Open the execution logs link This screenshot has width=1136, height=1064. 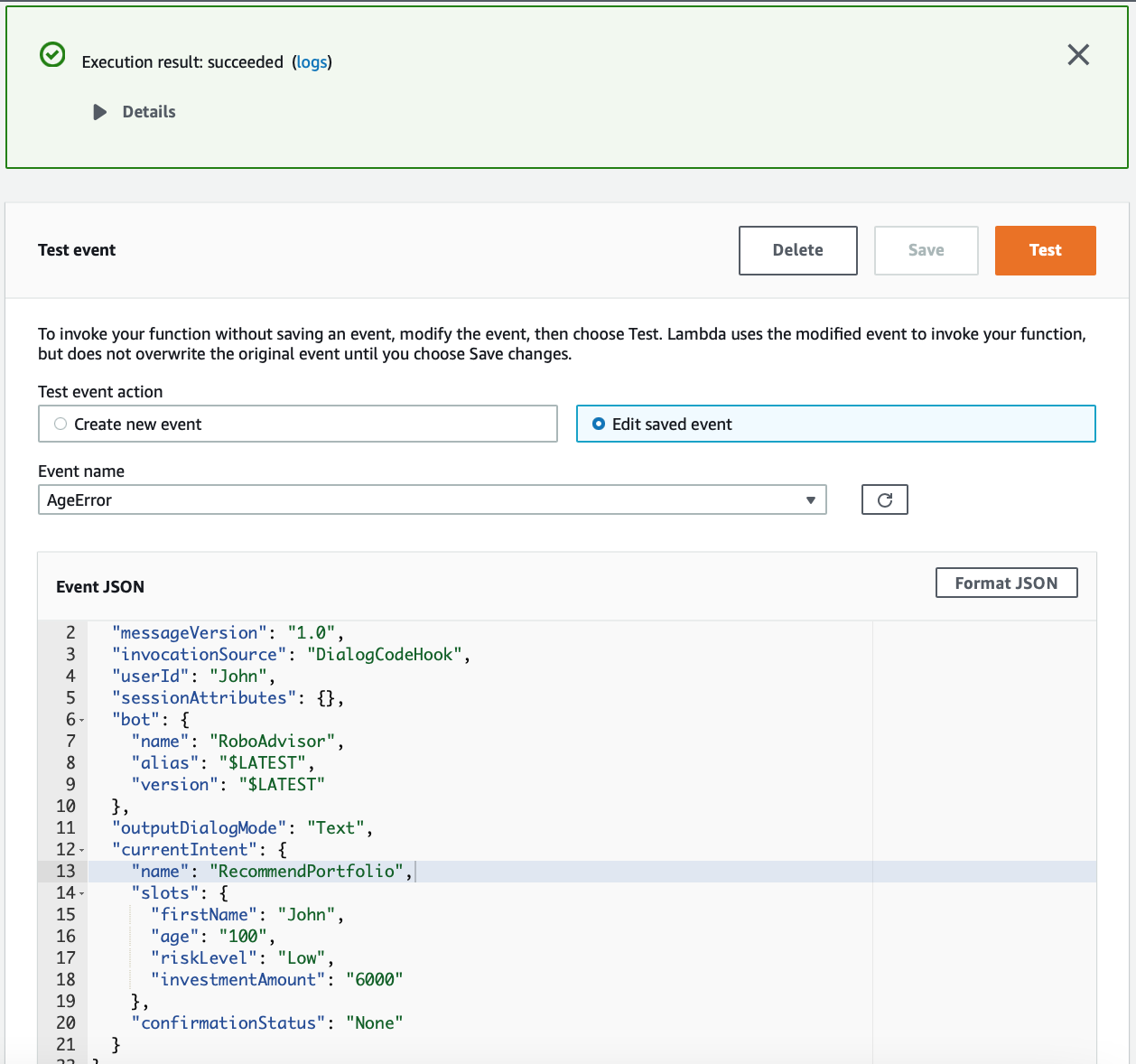[x=312, y=62]
